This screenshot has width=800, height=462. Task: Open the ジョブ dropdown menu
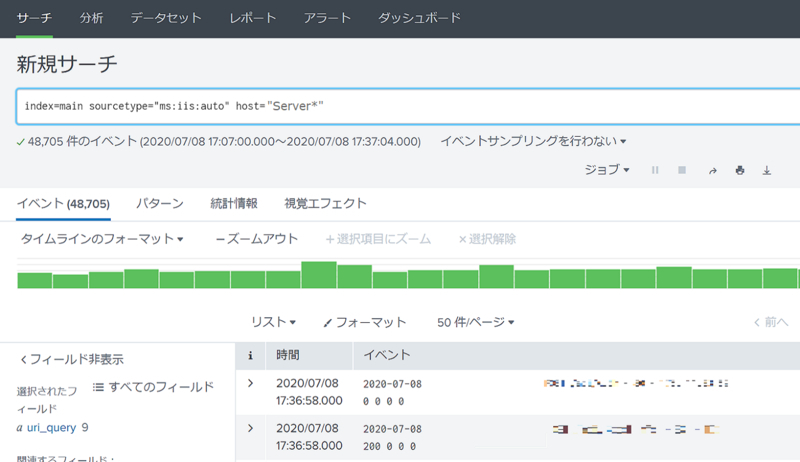607,170
